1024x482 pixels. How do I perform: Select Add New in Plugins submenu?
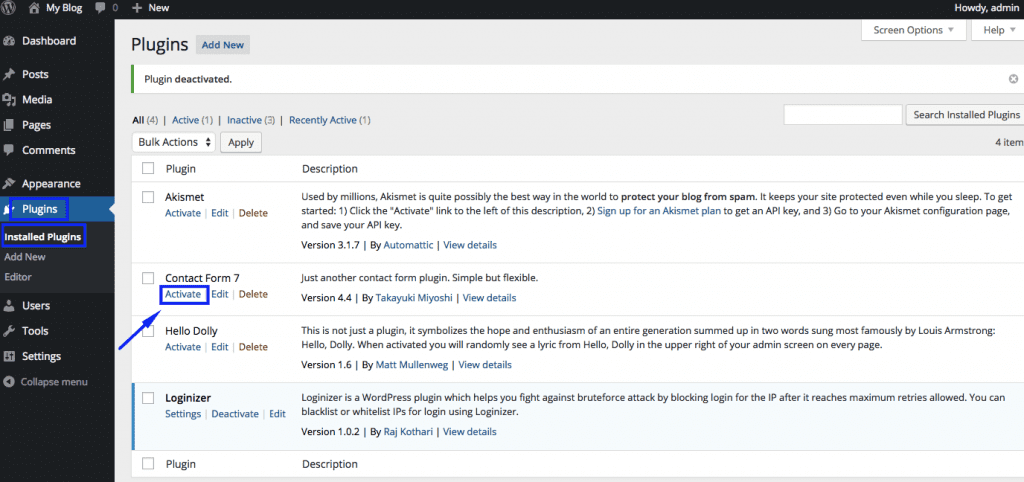pyautogui.click(x=25, y=257)
